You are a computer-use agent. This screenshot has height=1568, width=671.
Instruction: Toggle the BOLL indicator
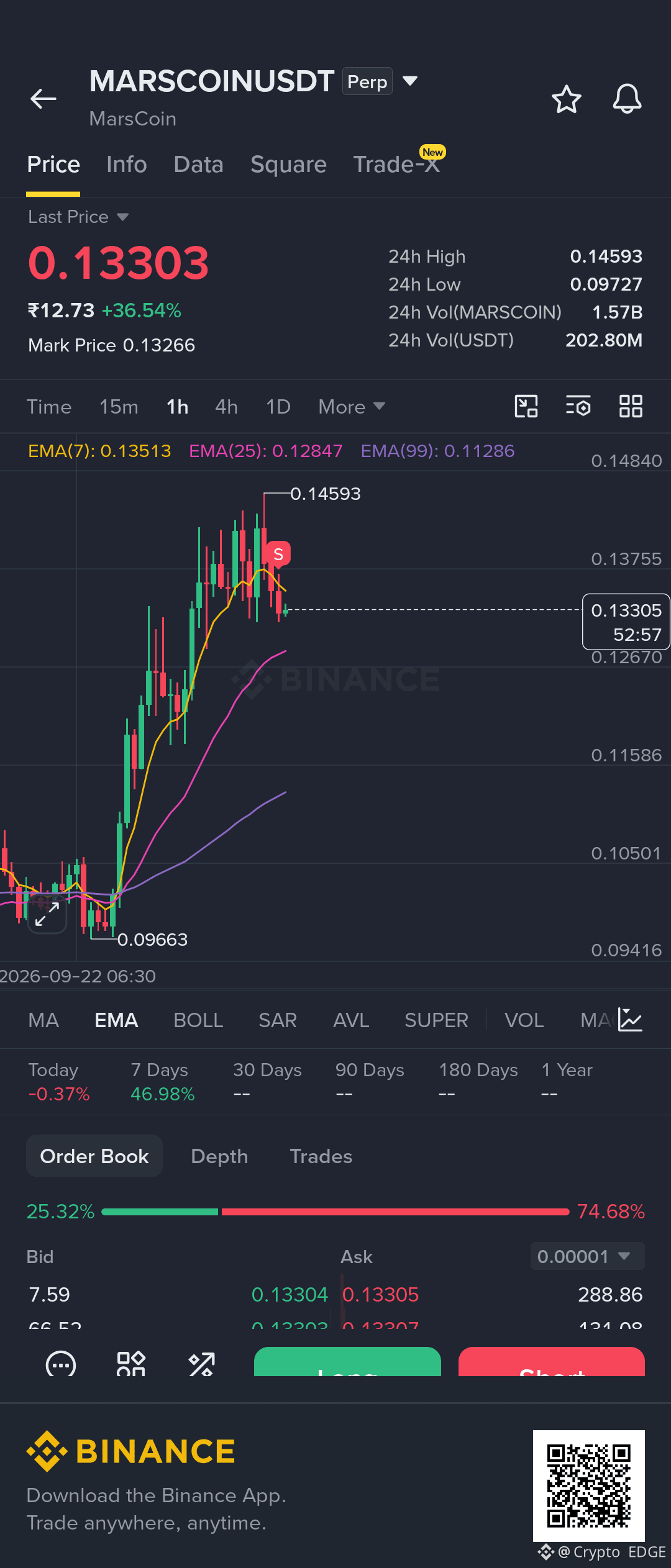pyautogui.click(x=198, y=1020)
